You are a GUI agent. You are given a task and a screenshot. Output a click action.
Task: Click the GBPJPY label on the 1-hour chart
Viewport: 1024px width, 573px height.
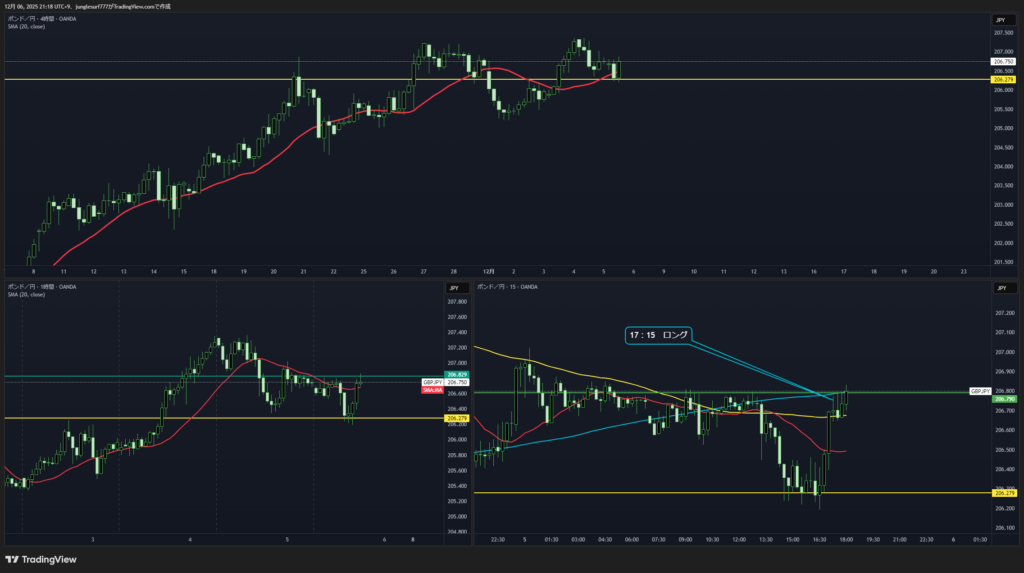pyautogui.click(x=433, y=382)
